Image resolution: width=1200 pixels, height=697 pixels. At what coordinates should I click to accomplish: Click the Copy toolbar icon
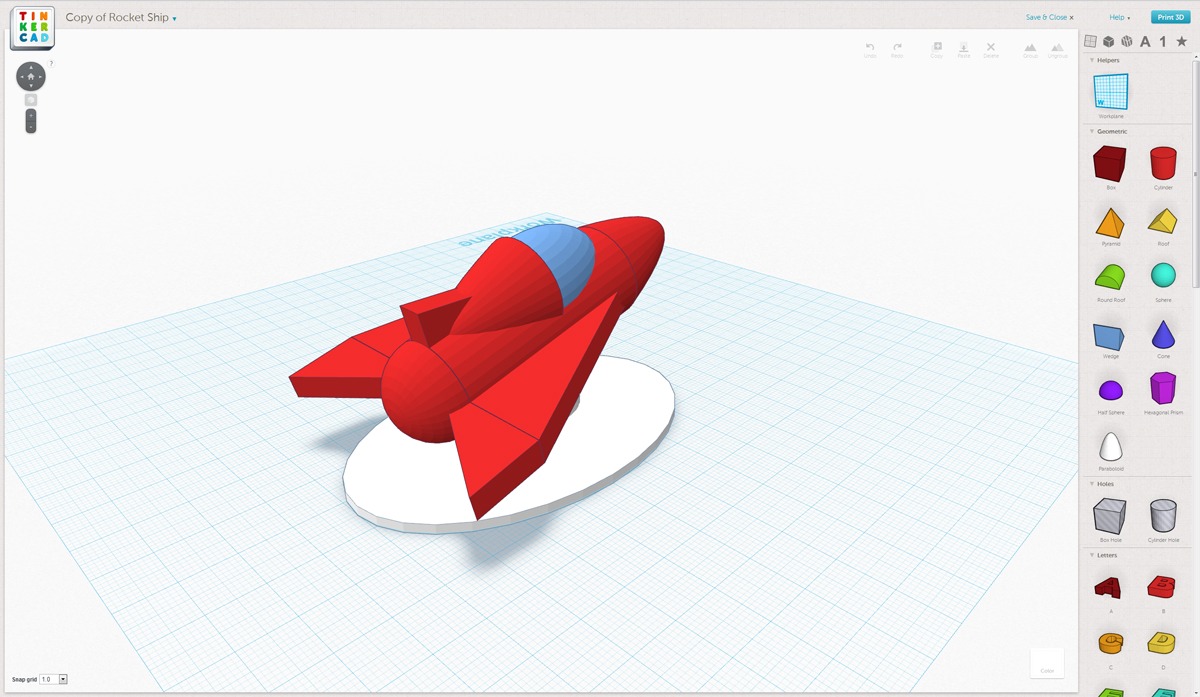click(x=937, y=49)
